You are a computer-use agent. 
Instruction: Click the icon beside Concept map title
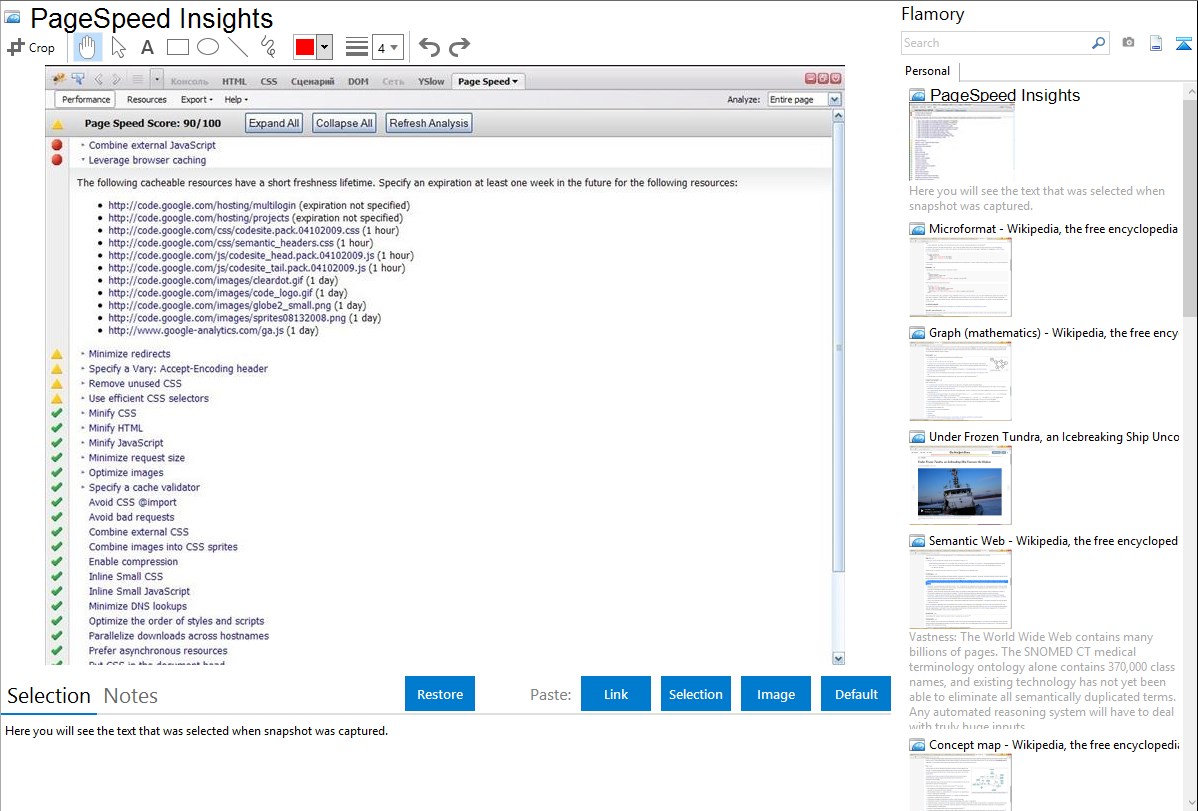click(x=917, y=745)
